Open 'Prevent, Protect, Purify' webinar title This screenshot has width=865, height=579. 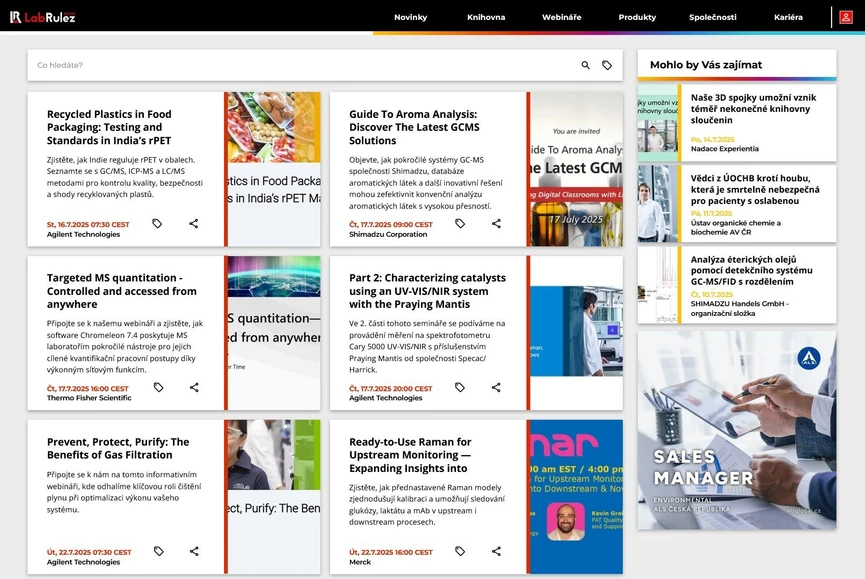(x=118, y=448)
